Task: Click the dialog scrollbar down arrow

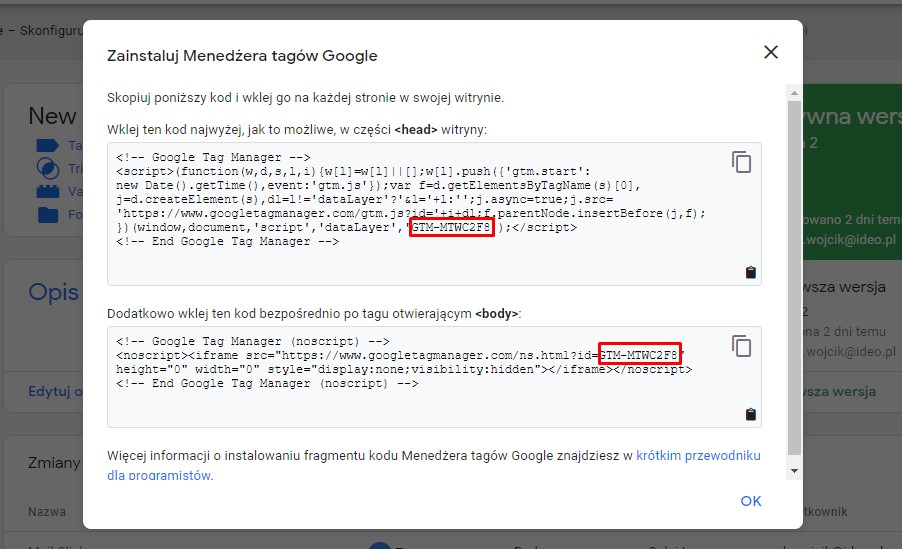Action: (x=794, y=470)
